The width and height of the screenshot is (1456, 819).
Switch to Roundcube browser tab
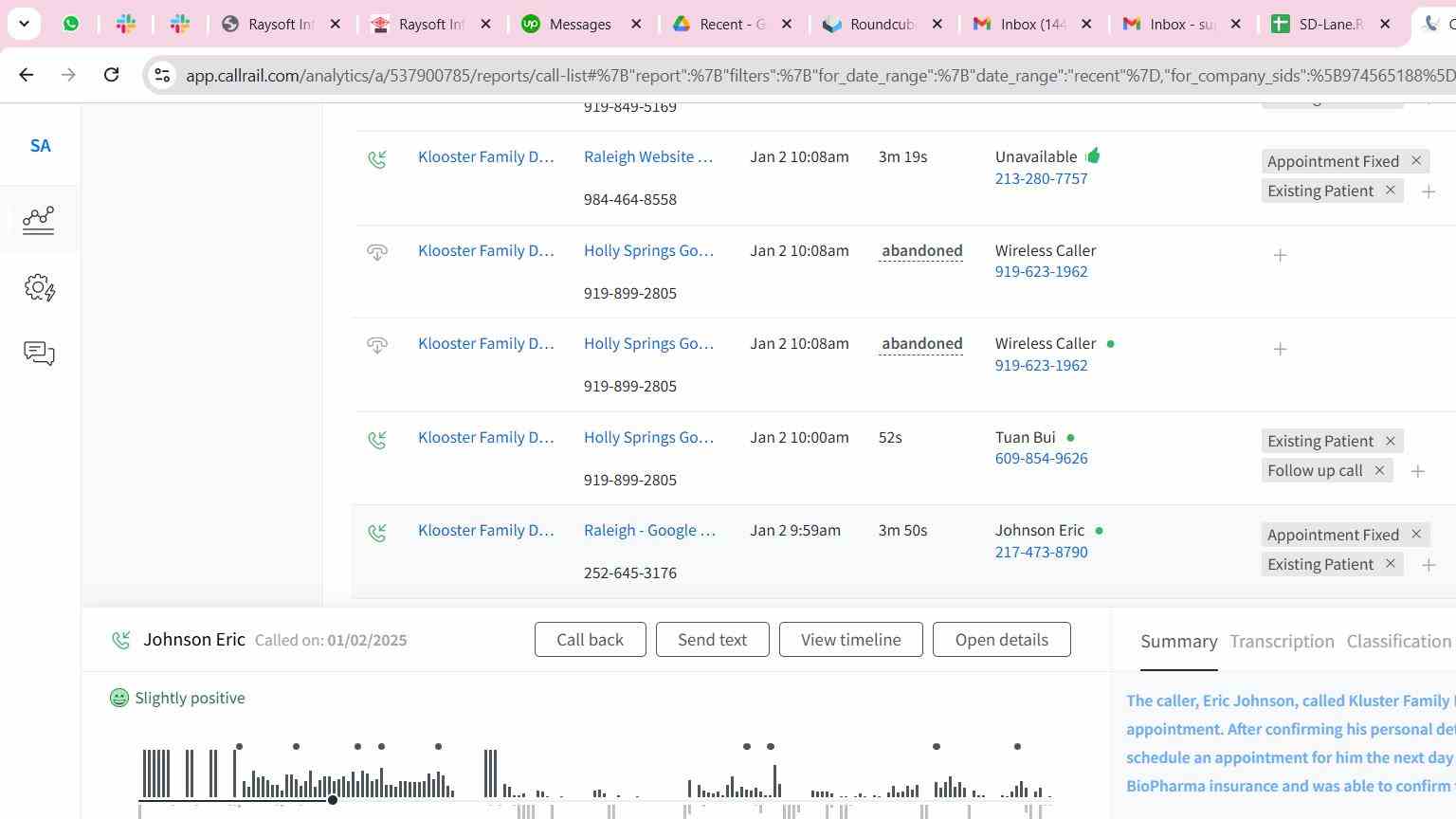coord(882,24)
